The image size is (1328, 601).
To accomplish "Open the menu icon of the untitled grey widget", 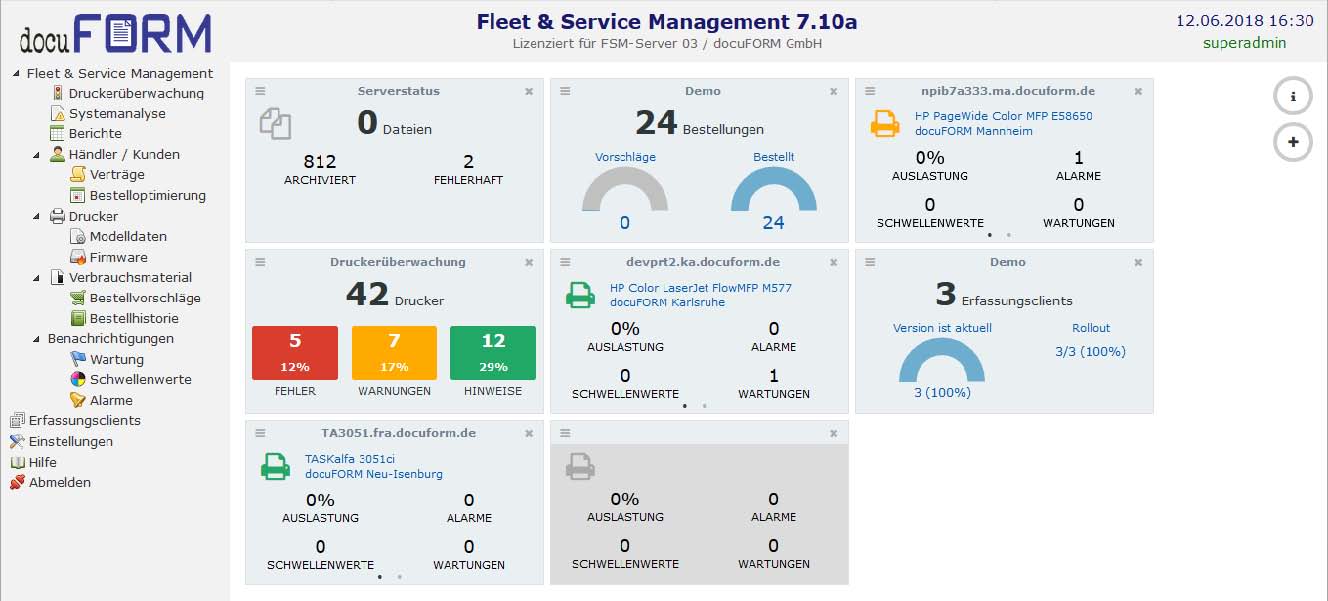I will click(565, 433).
